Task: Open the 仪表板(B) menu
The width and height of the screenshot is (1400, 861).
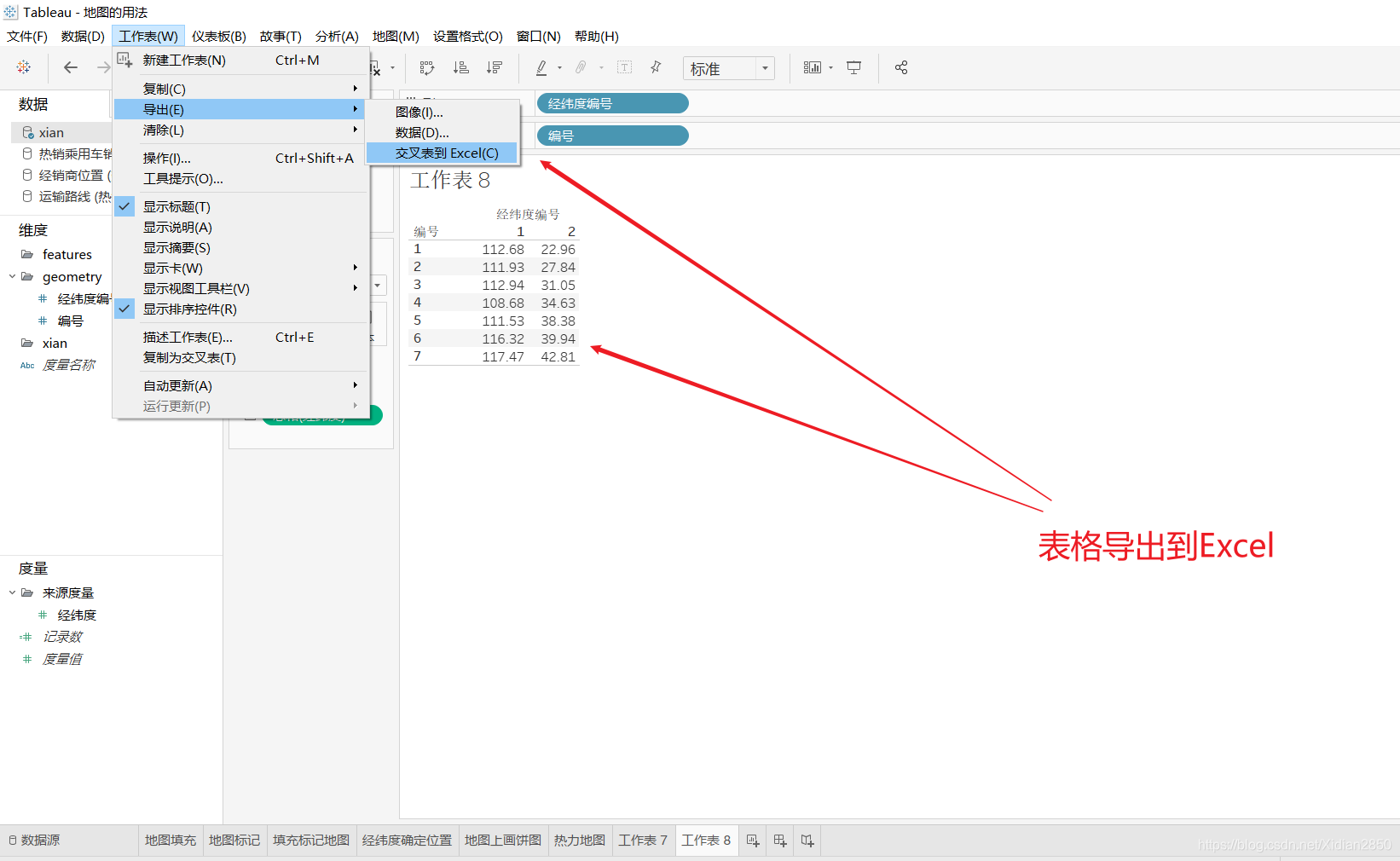Action: [x=219, y=36]
